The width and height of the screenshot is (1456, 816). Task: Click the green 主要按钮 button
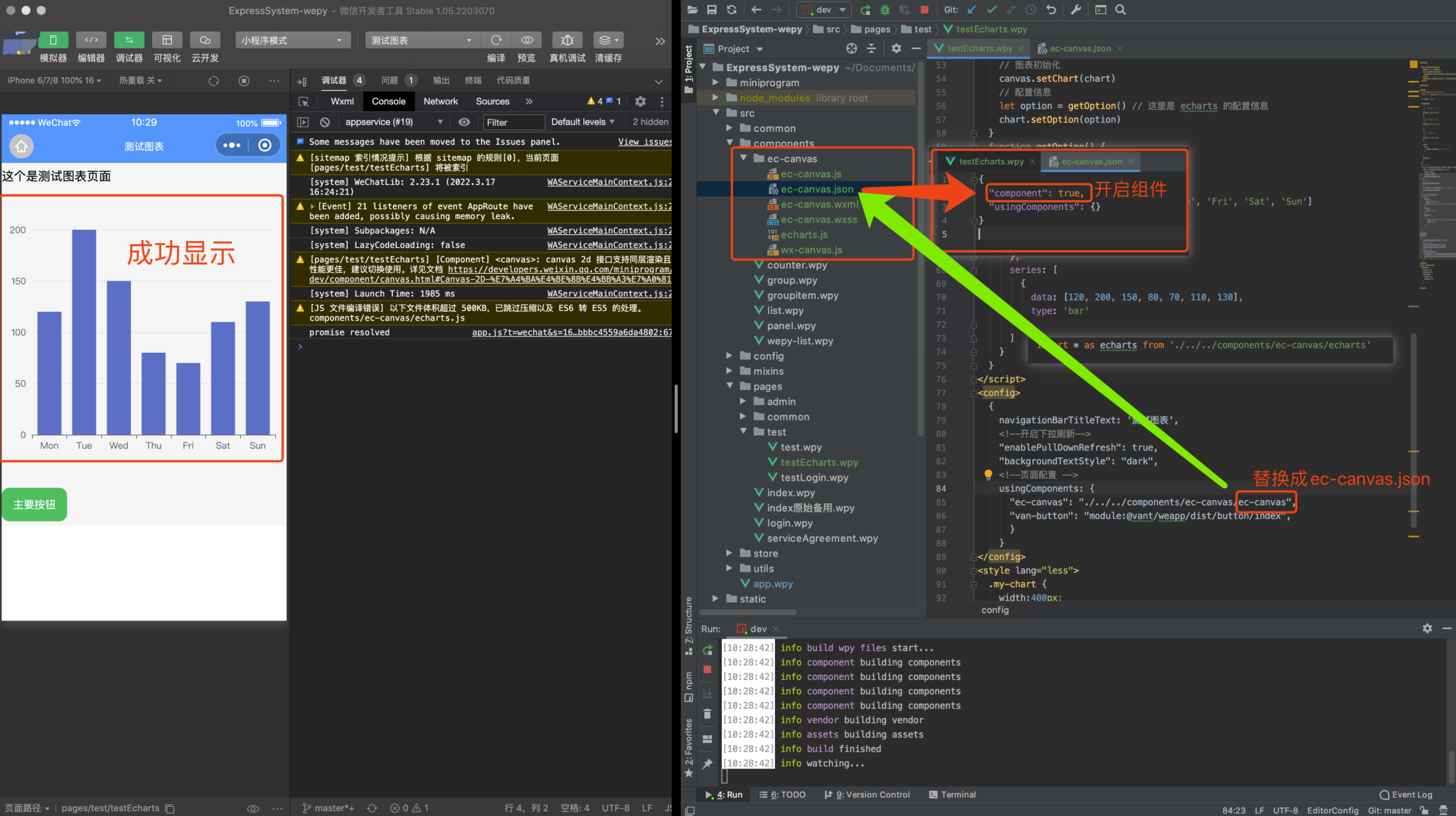35,505
